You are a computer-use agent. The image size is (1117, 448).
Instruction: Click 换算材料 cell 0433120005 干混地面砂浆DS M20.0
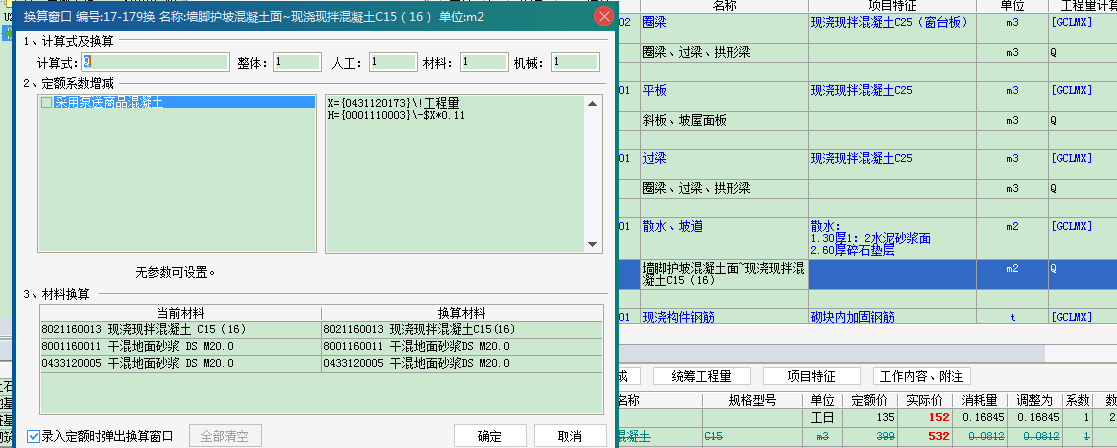pos(462,363)
